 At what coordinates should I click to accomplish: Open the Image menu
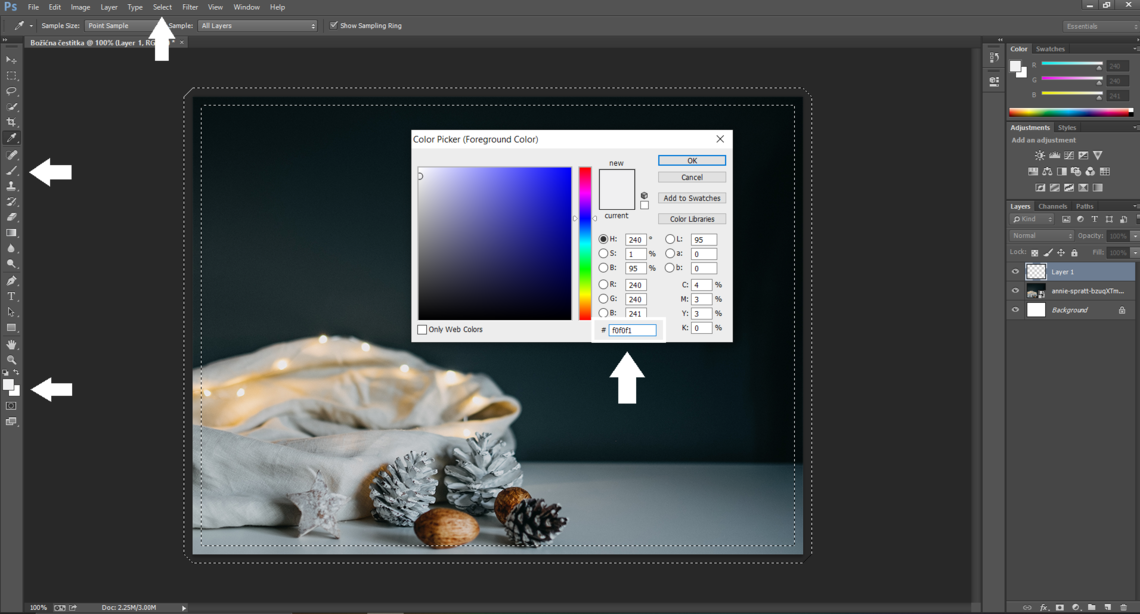(x=80, y=7)
